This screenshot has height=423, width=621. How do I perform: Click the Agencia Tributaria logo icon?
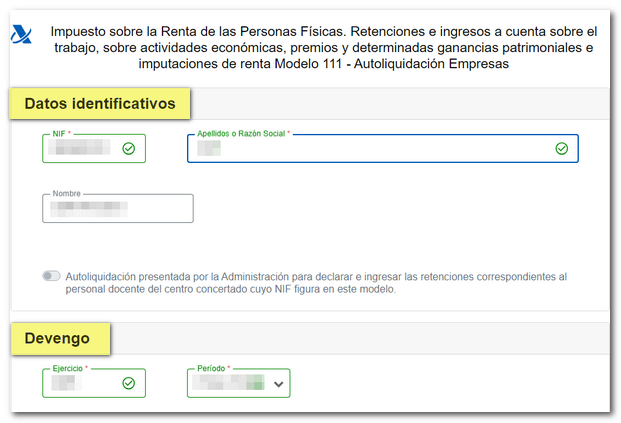coord(21,37)
